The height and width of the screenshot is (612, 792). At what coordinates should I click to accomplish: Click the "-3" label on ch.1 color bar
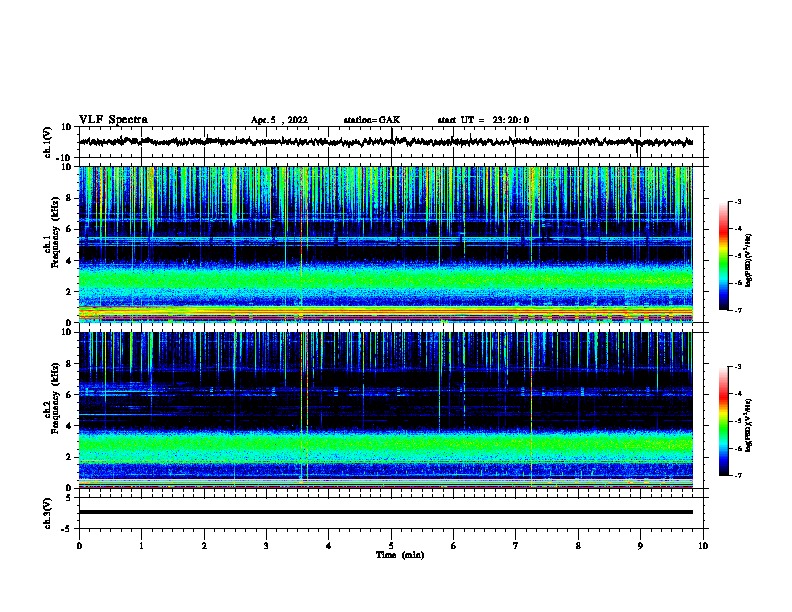tap(737, 202)
